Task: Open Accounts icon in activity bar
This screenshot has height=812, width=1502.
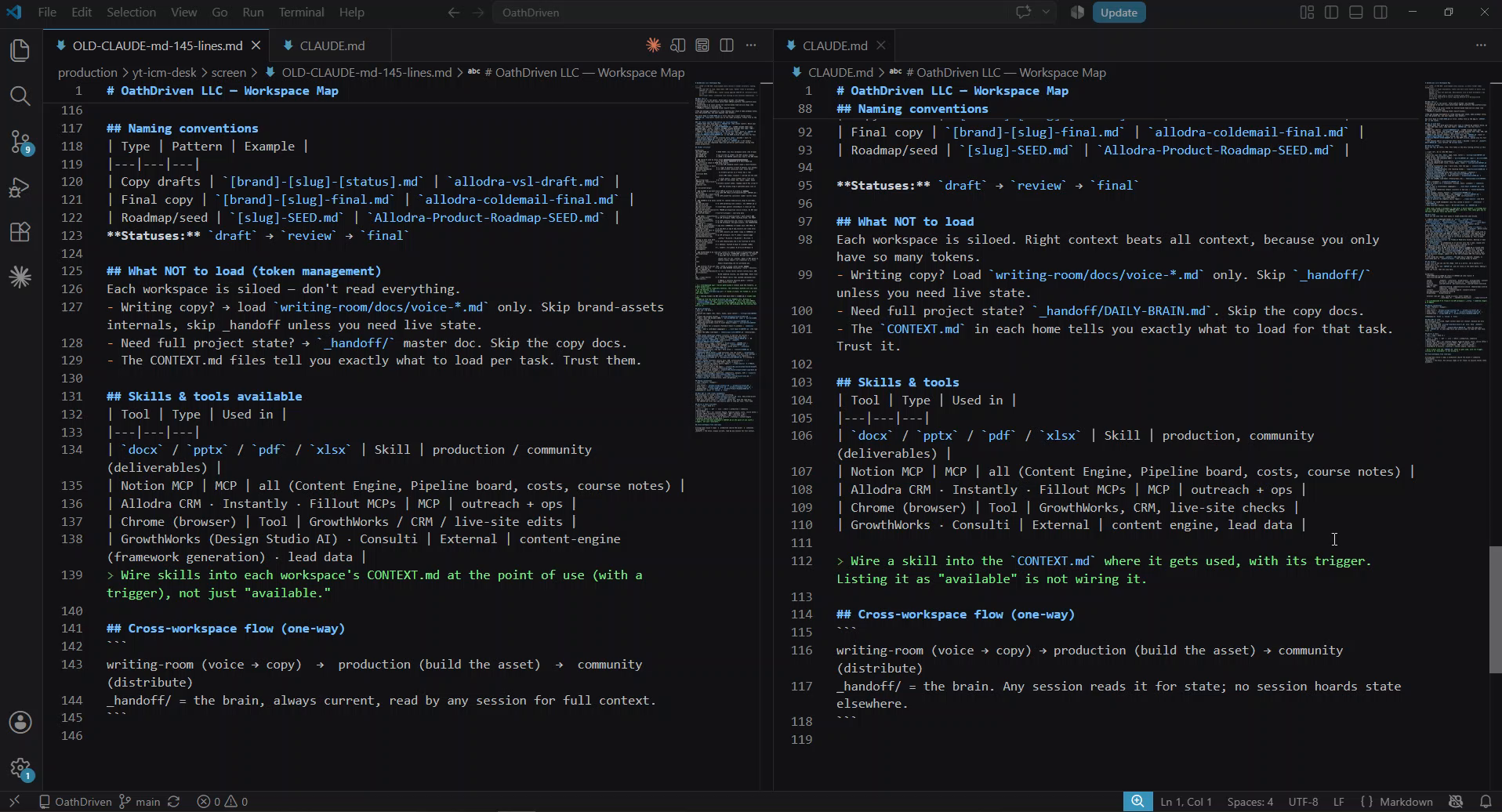Action: (x=20, y=722)
